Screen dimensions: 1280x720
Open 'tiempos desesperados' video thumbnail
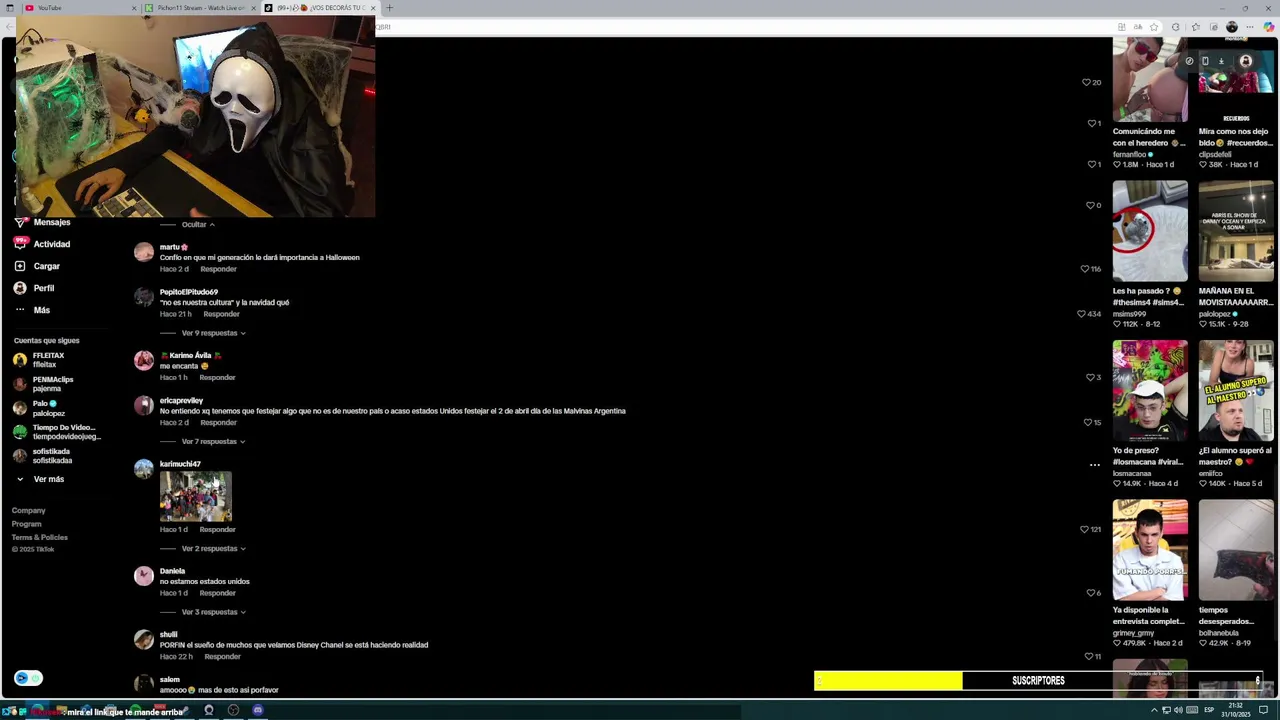tap(1236, 550)
